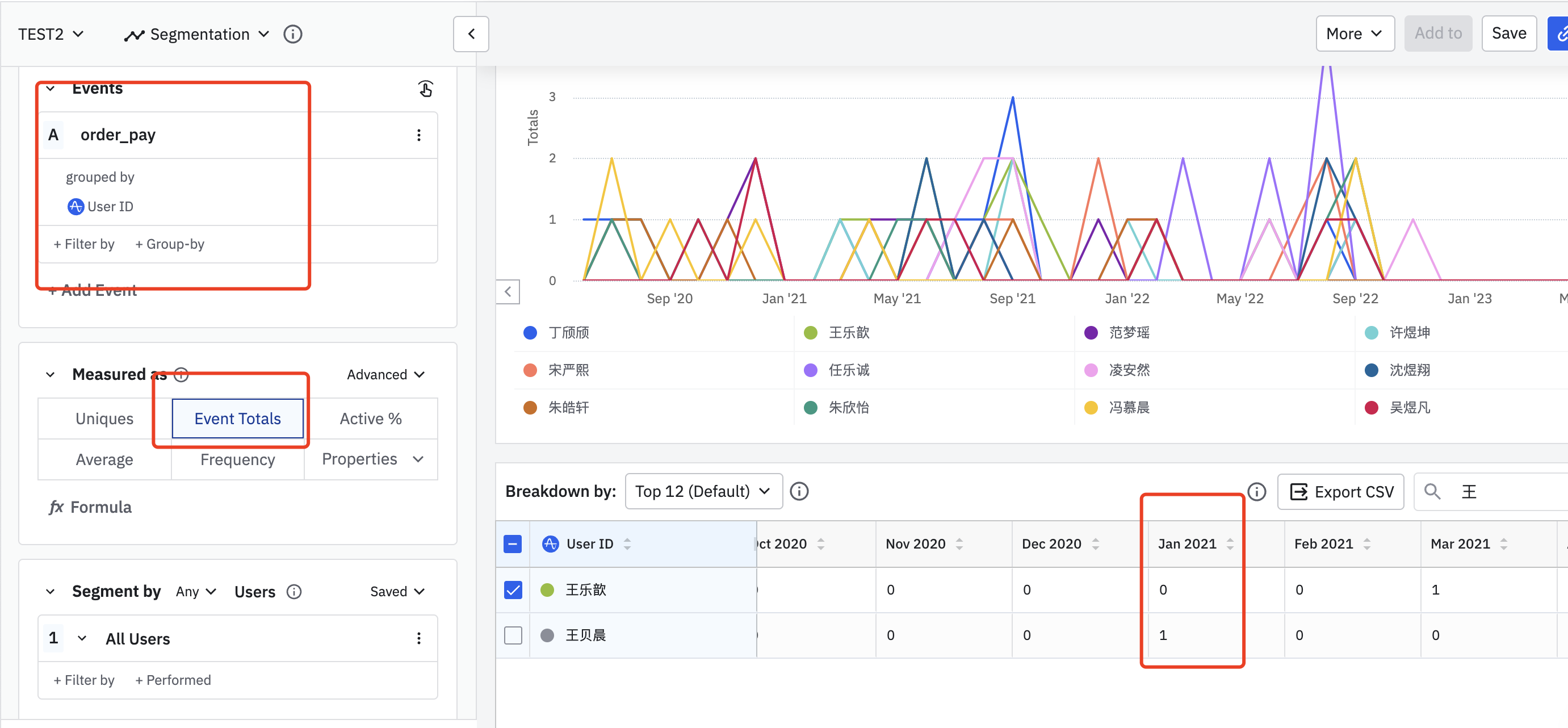1568x728 pixels.
Task: Select the Frequency measure tab
Action: pyautogui.click(x=237, y=459)
